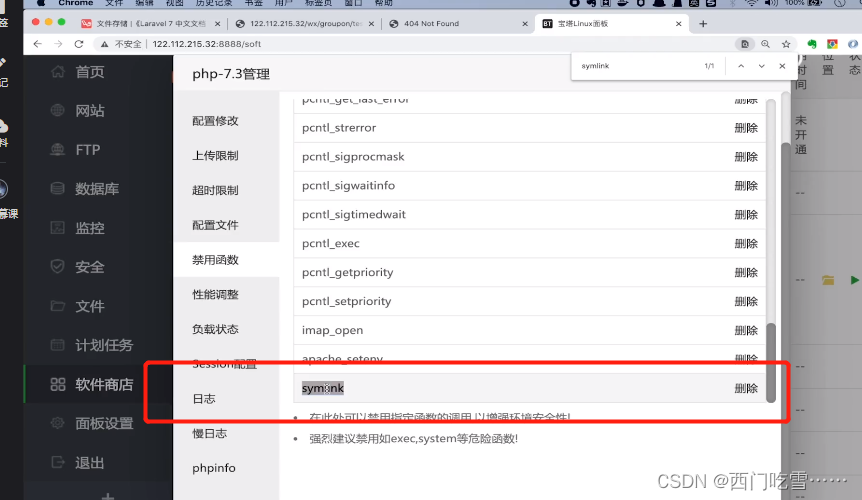Click the disabled functions list scrollbar thumb
862x500 pixels.
click(771, 363)
